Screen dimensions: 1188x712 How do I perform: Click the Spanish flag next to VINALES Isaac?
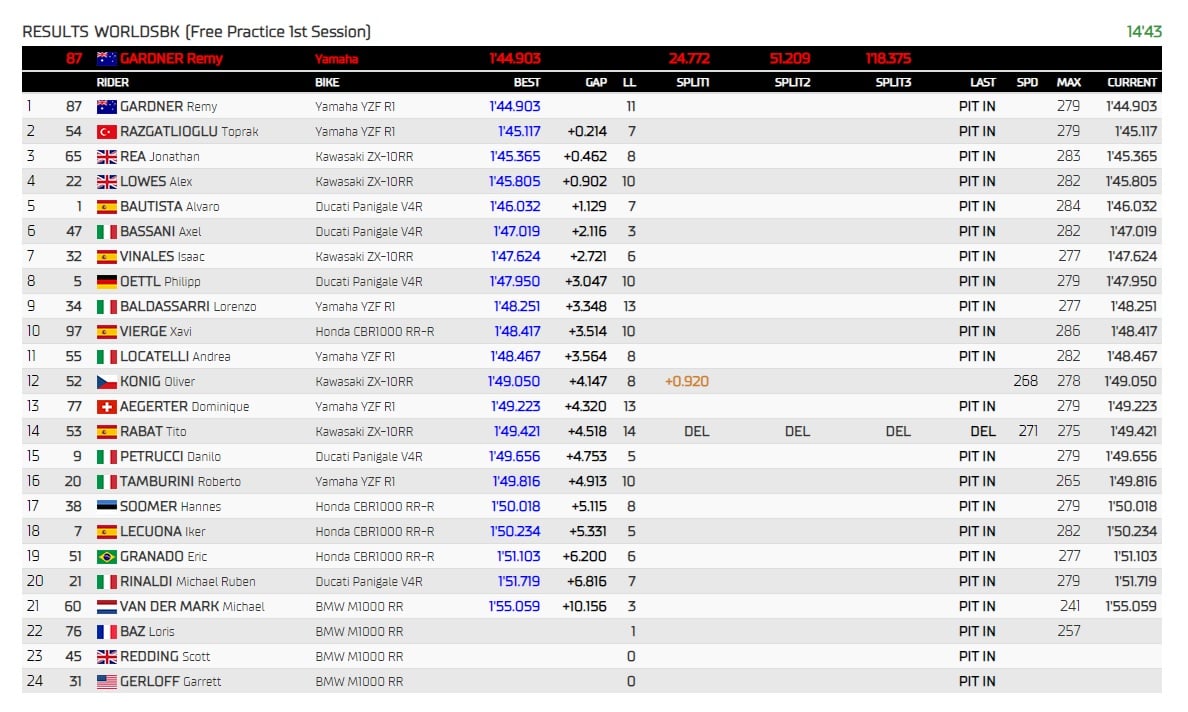coord(107,257)
